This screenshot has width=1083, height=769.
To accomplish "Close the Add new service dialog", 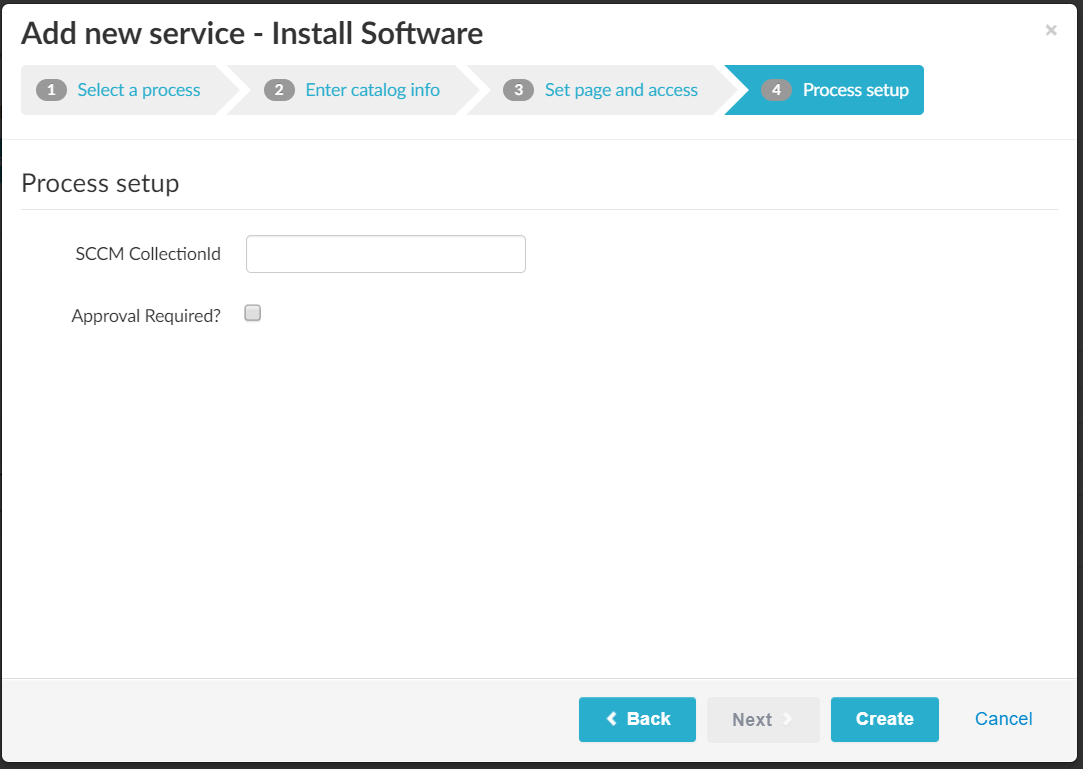I will coord(1050,31).
